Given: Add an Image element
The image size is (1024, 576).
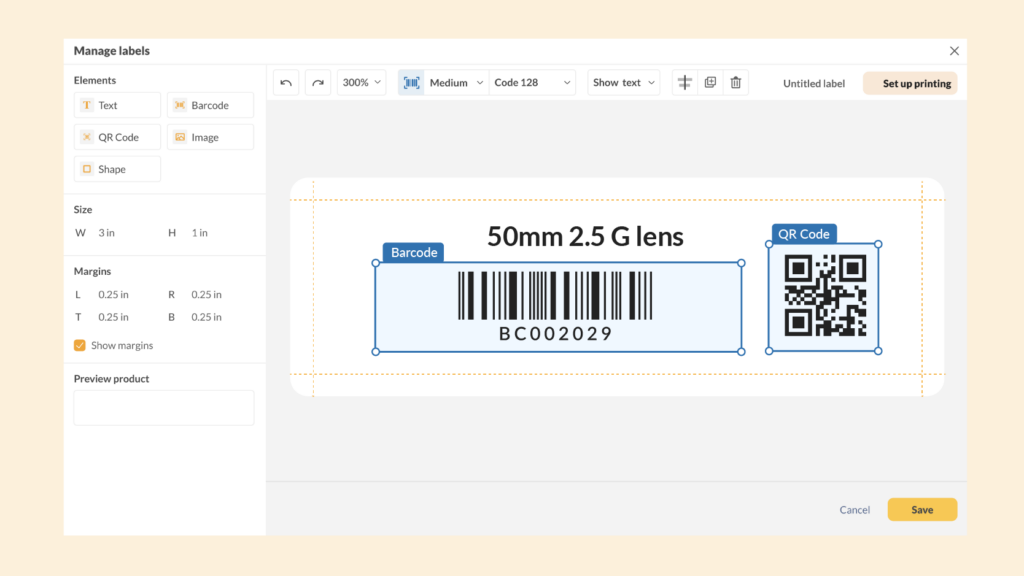Looking at the screenshot, I should point(210,137).
